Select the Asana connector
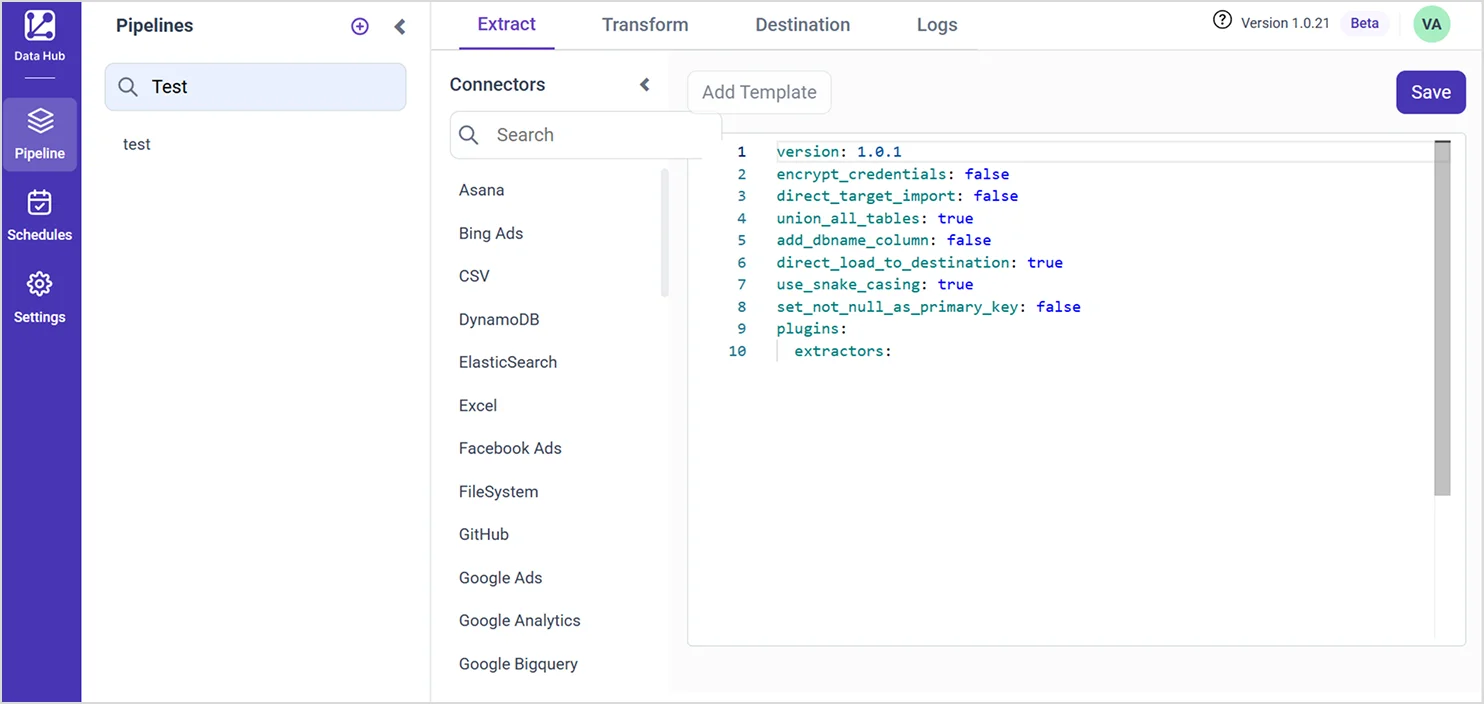 [482, 190]
